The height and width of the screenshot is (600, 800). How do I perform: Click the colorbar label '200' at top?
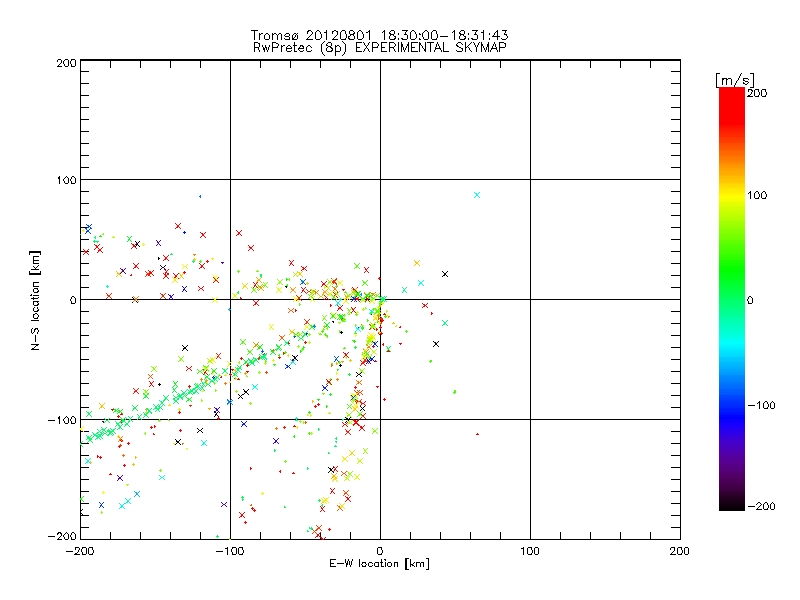pyautogui.click(x=757, y=93)
